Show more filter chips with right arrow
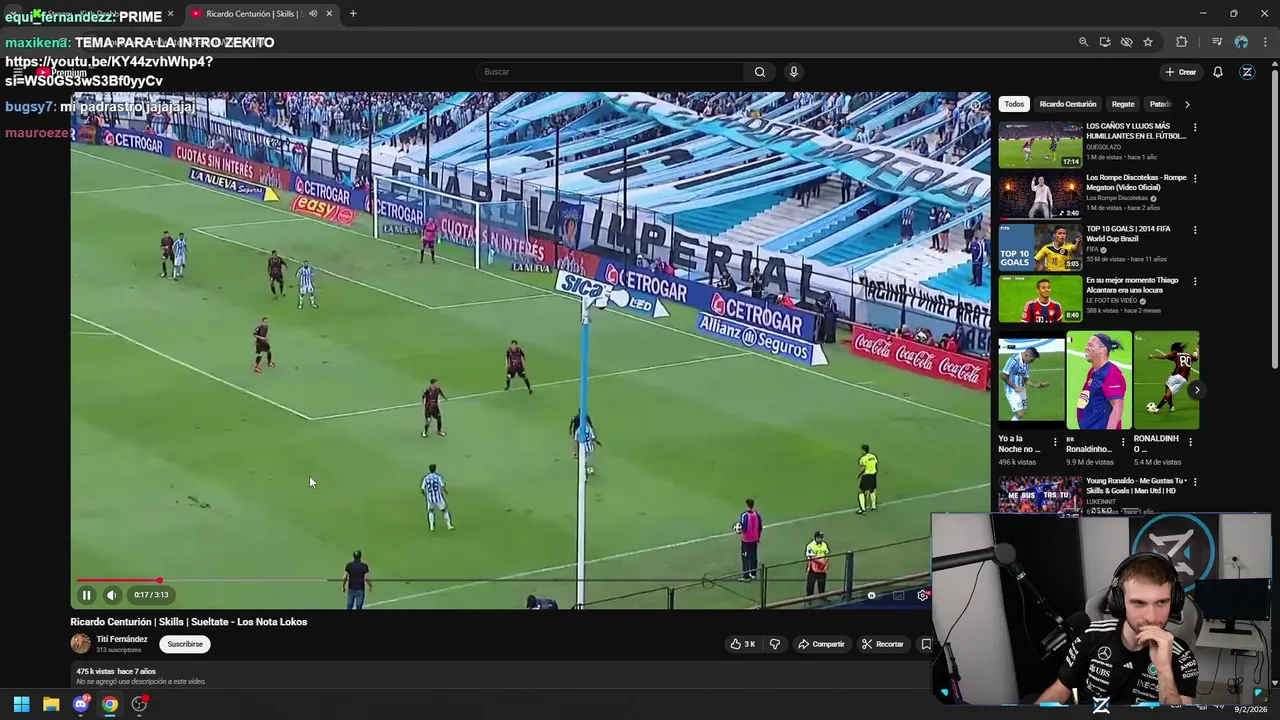This screenshot has width=1280, height=720. (x=1187, y=104)
